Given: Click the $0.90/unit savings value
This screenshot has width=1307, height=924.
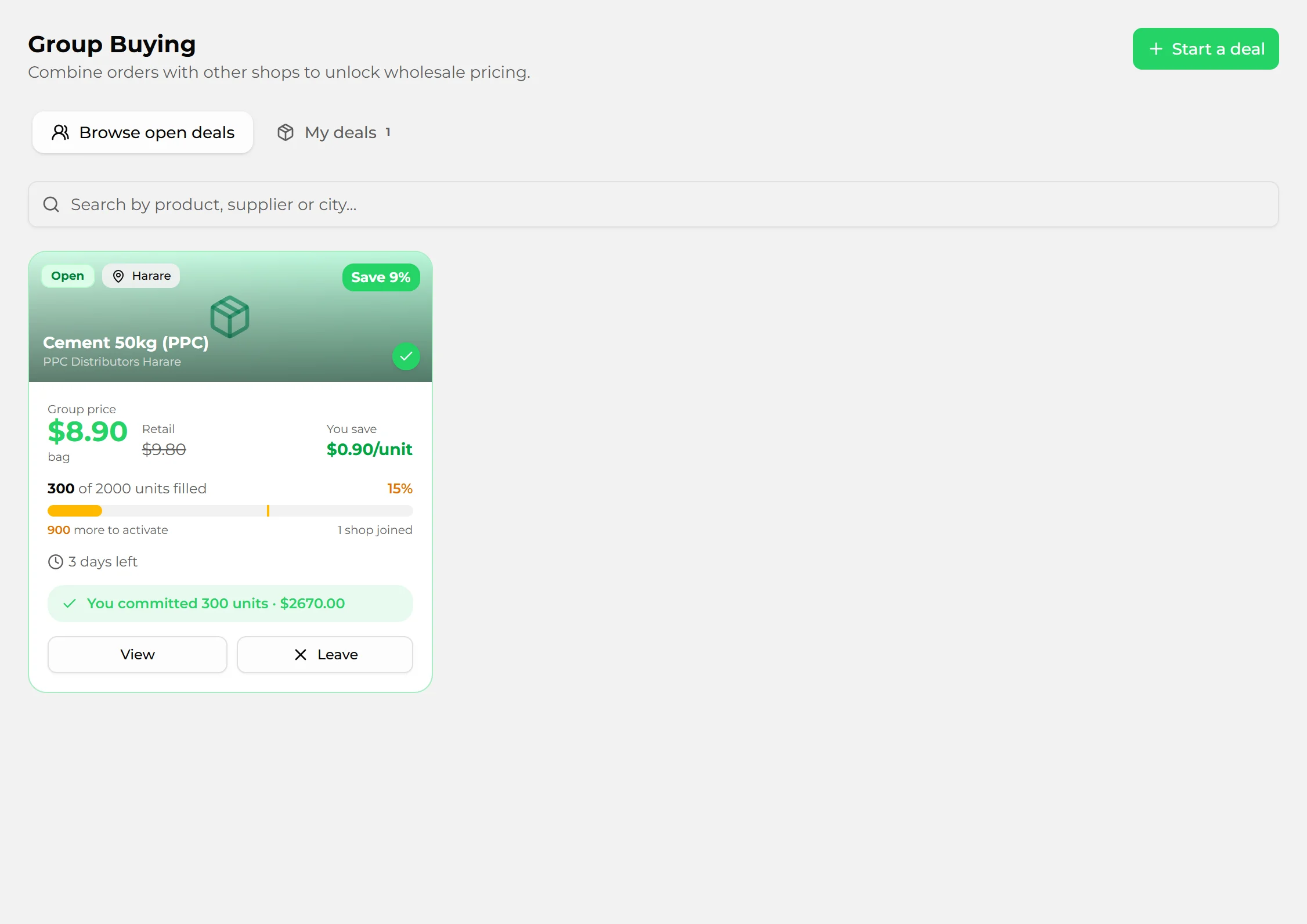Looking at the screenshot, I should click(369, 449).
